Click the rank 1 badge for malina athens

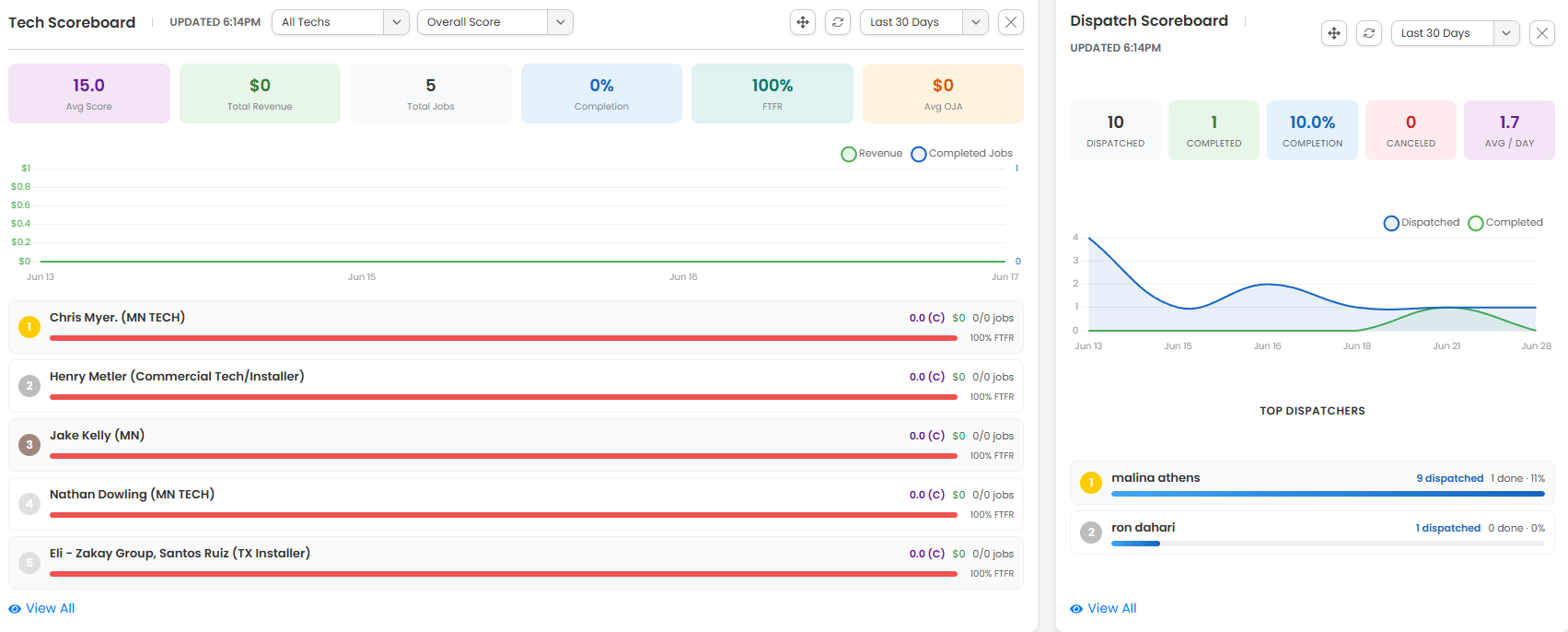point(1091,483)
